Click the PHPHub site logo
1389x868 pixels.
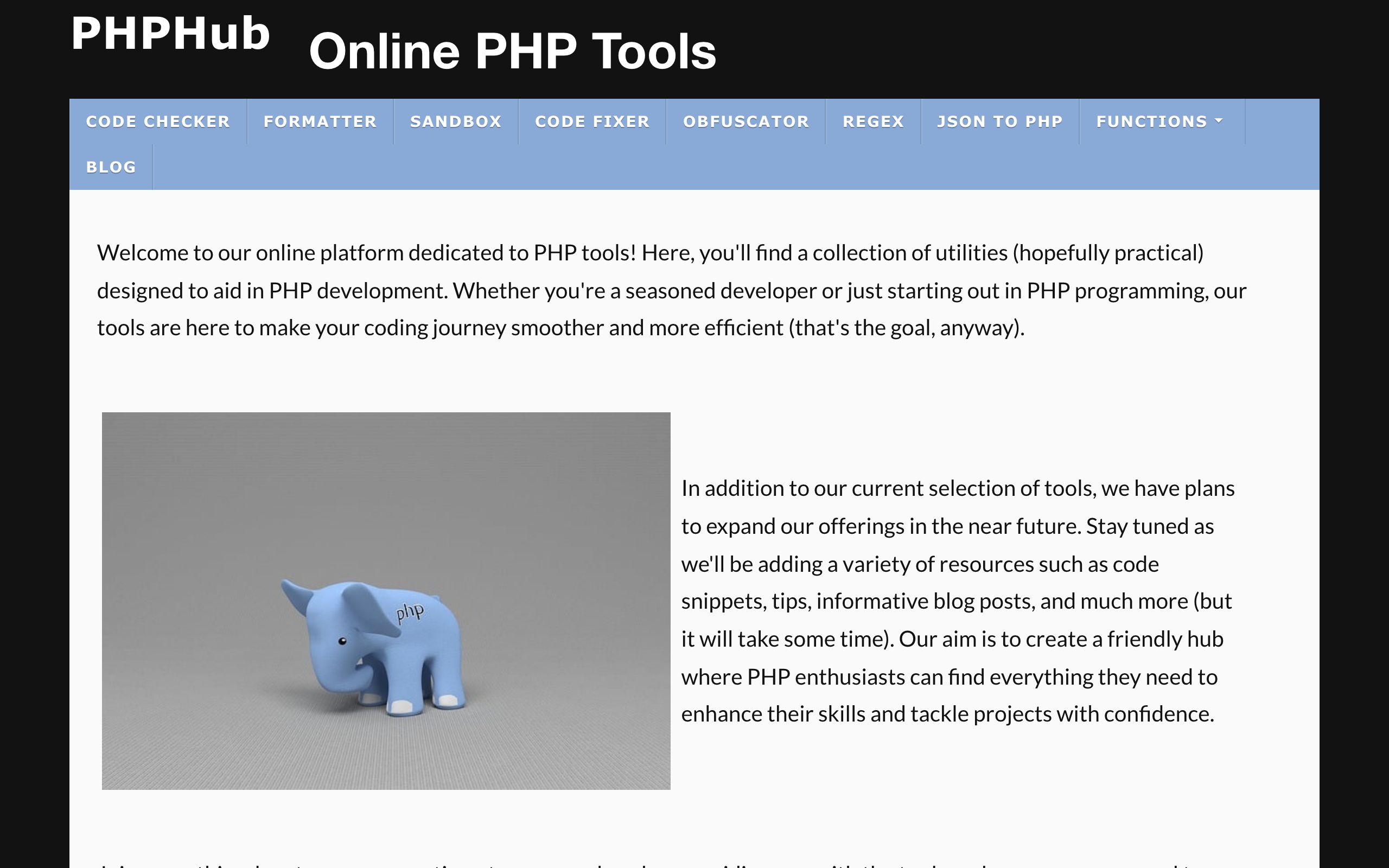pos(170,33)
